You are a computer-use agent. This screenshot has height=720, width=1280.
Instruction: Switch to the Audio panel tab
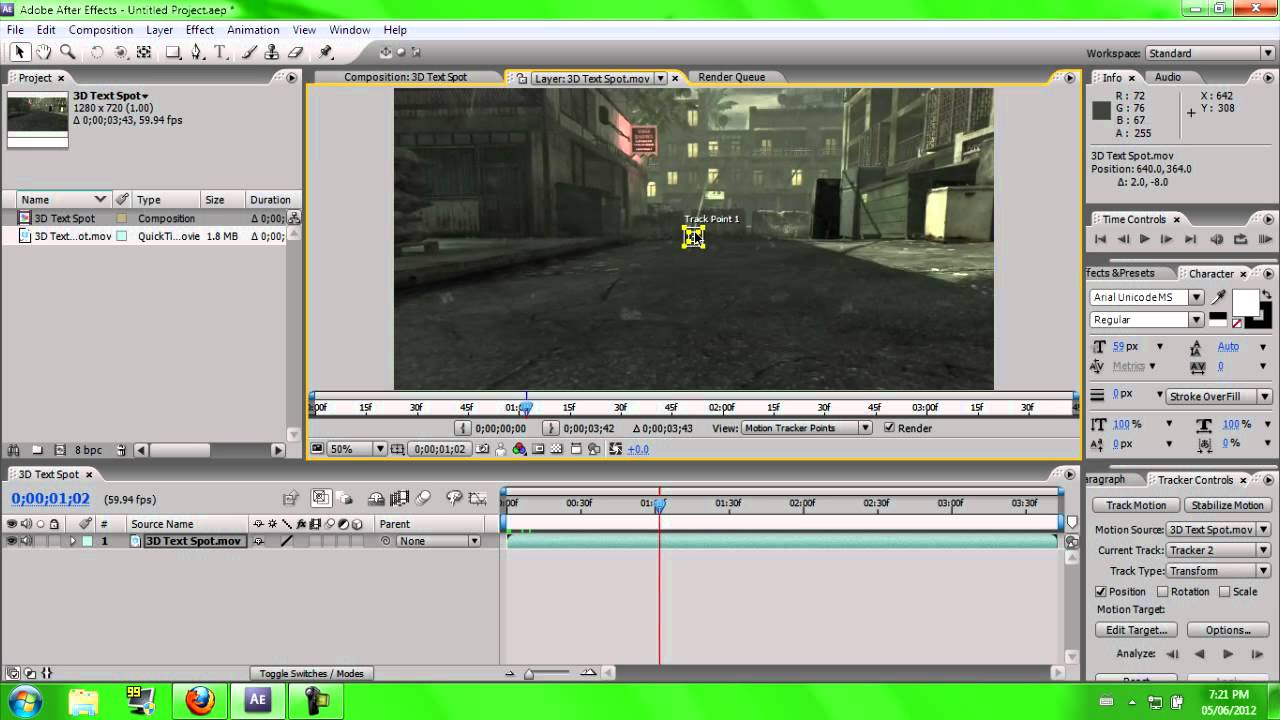1168,77
